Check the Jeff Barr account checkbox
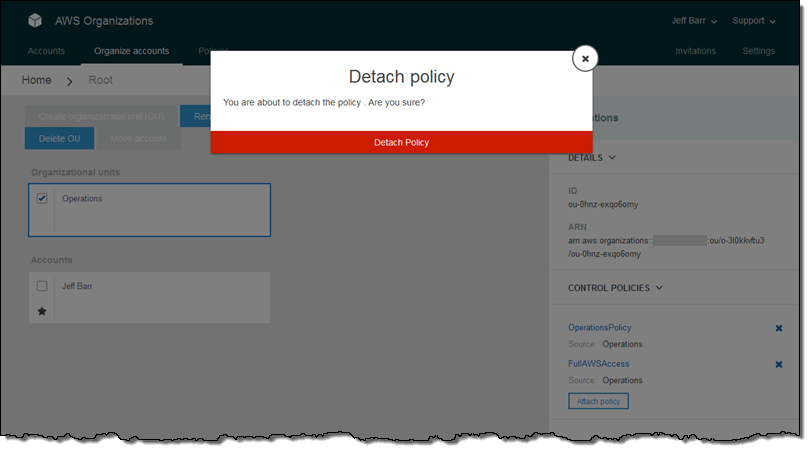810x451 pixels. coord(42,286)
